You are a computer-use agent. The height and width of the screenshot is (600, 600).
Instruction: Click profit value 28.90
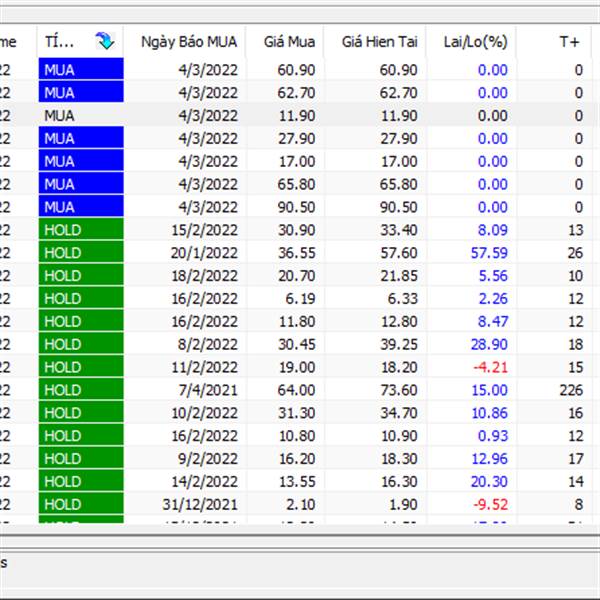pos(489,344)
